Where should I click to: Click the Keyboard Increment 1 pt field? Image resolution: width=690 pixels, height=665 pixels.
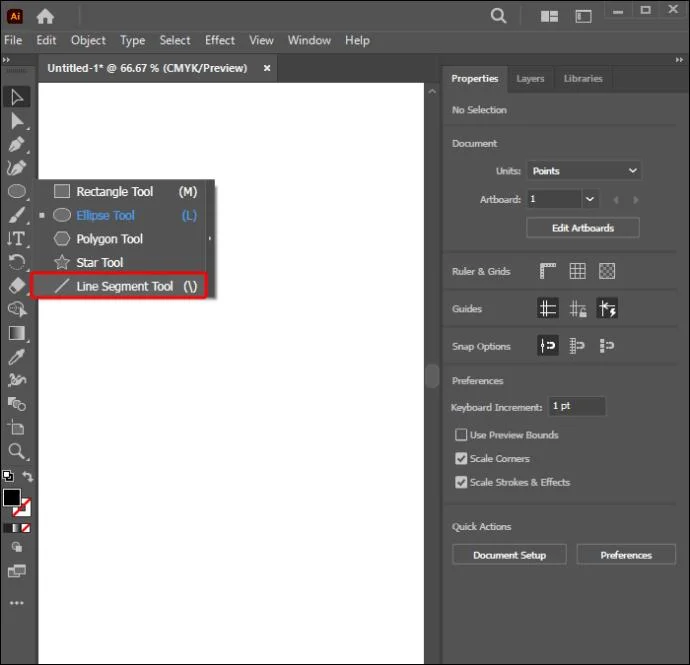(577, 406)
